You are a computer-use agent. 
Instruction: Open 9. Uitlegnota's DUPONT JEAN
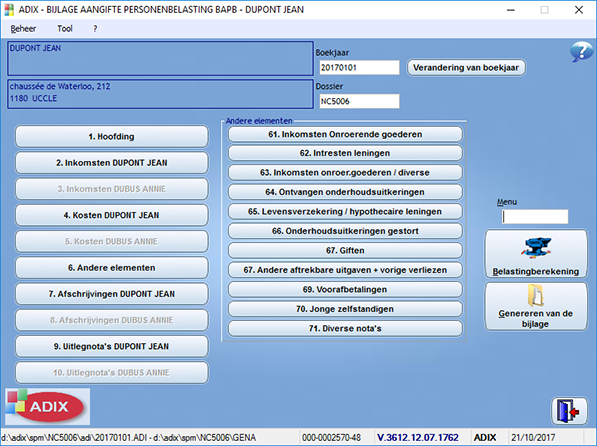[112, 347]
